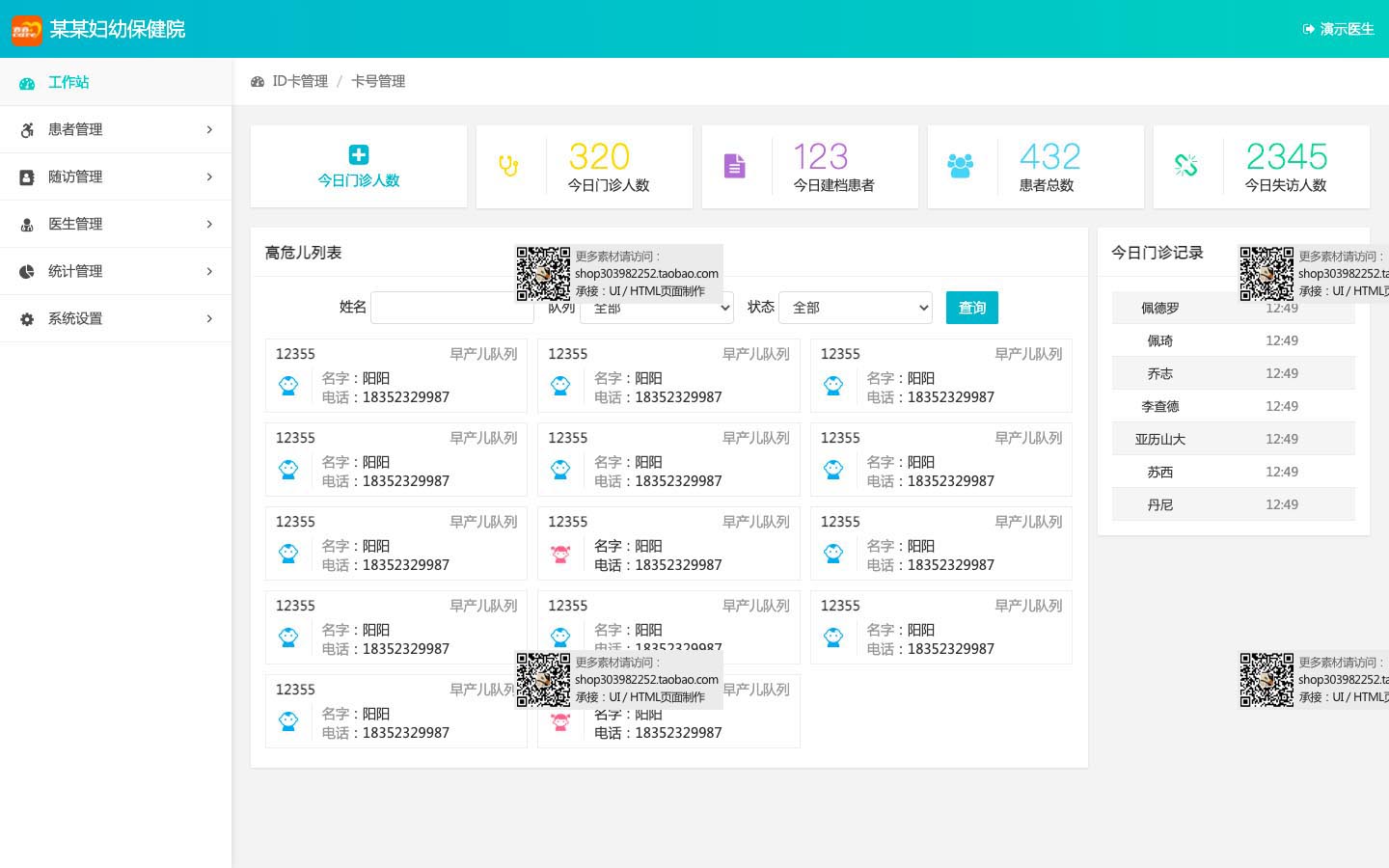
Task: Click the hospital logo icon in header
Action: [27, 30]
